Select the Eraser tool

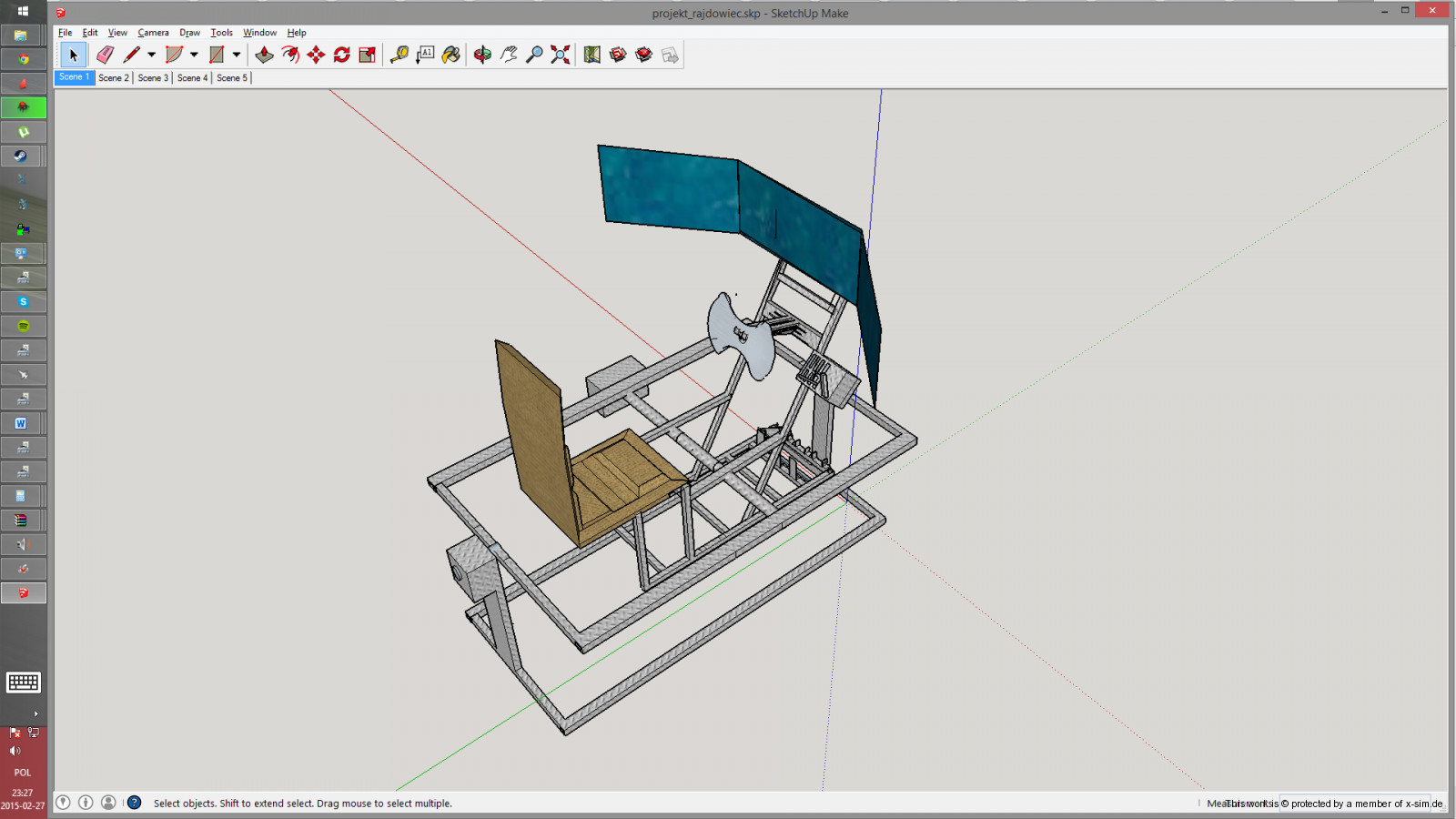(x=106, y=56)
